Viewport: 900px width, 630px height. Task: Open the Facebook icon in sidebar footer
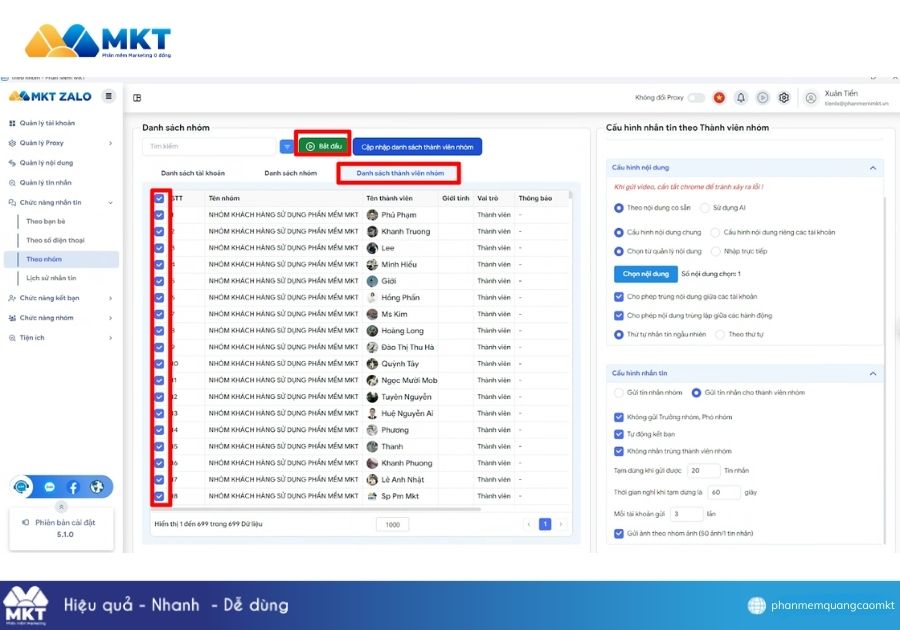(73, 488)
